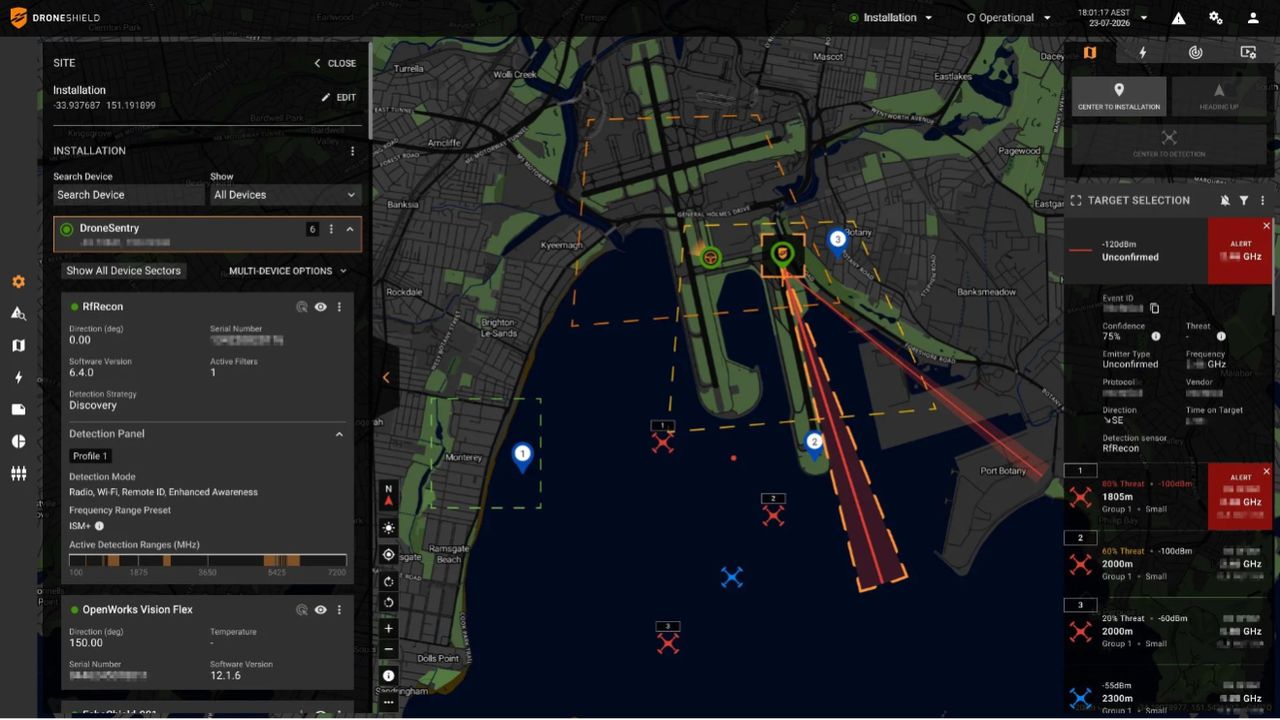Open OpenWorks Vision Flex more options menu

339,610
